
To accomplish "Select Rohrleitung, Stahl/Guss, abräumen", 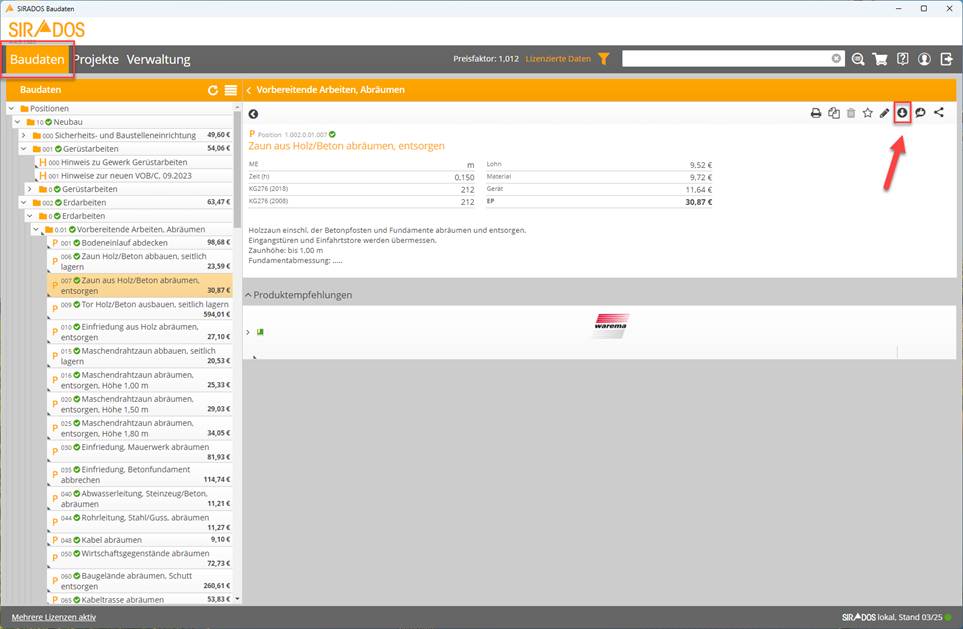I will tap(140, 522).
